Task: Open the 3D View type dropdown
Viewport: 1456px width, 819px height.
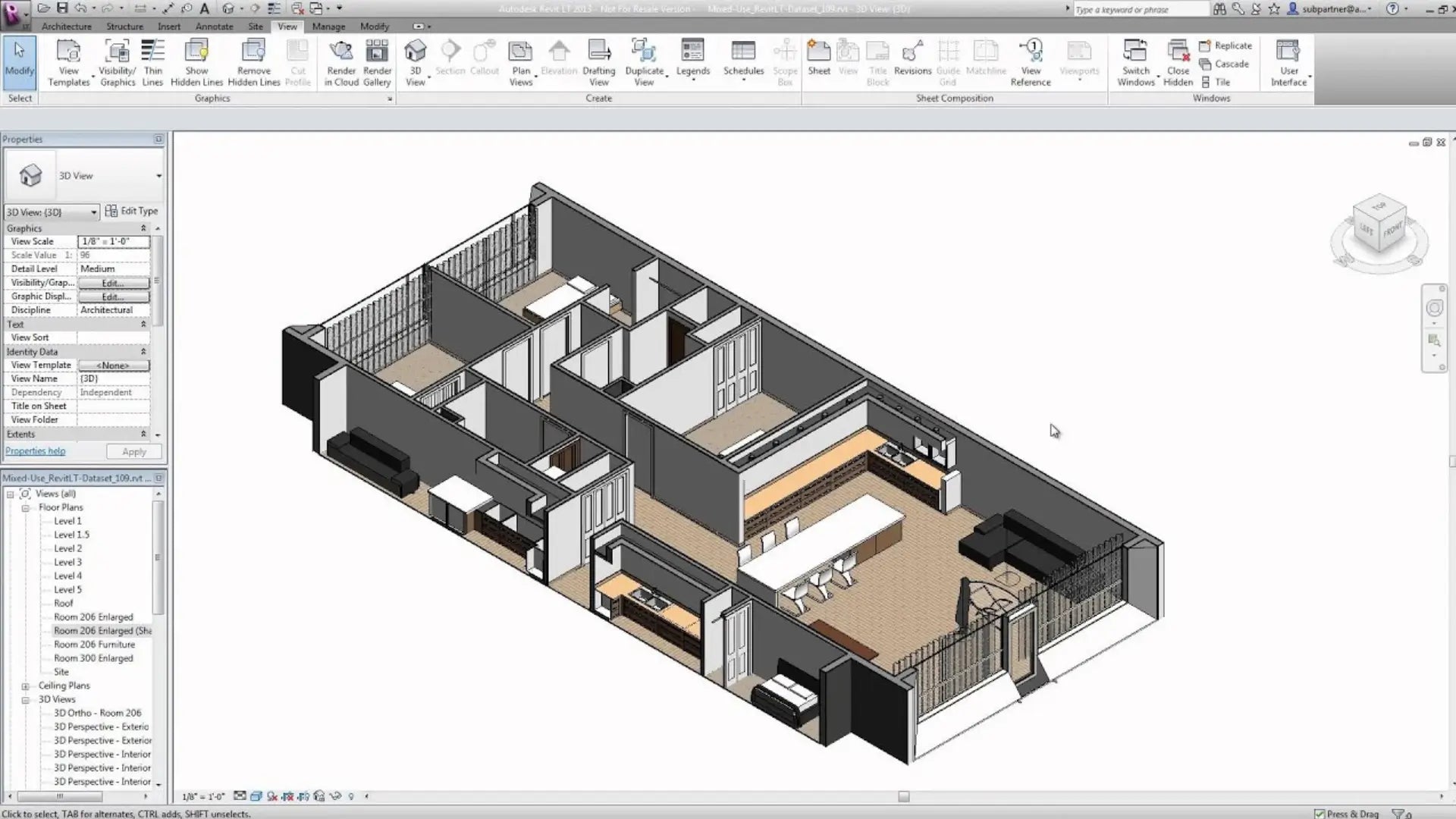Action: click(158, 176)
